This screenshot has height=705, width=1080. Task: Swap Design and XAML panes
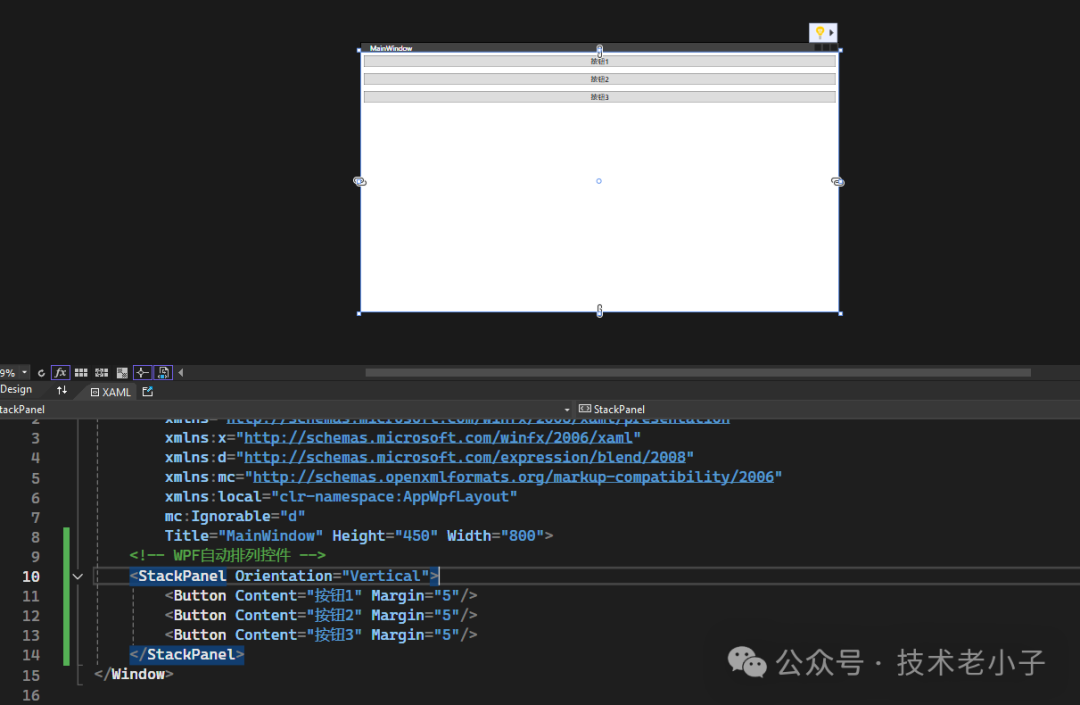point(62,391)
